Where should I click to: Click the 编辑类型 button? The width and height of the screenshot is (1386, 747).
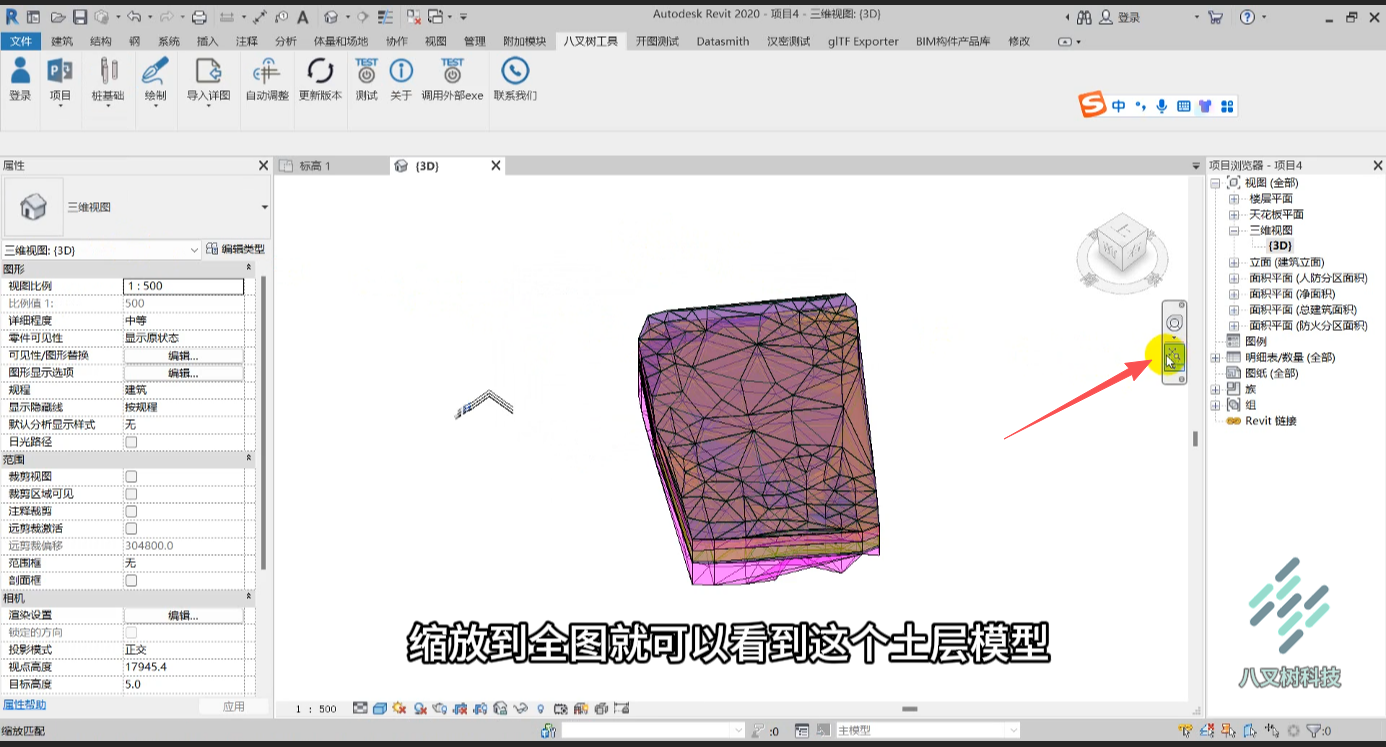tap(236, 249)
